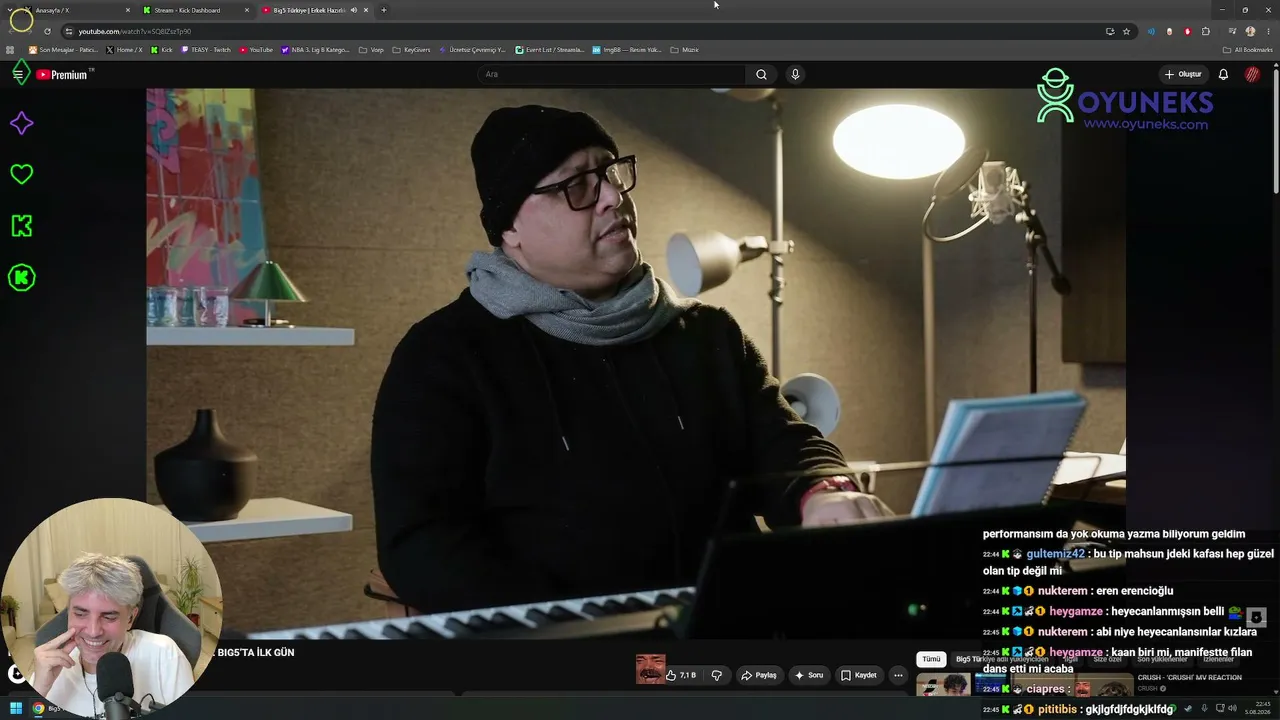Image resolution: width=1280 pixels, height=720 pixels.
Task: Open TEASY - Twitch bookmark
Action: click(206, 49)
